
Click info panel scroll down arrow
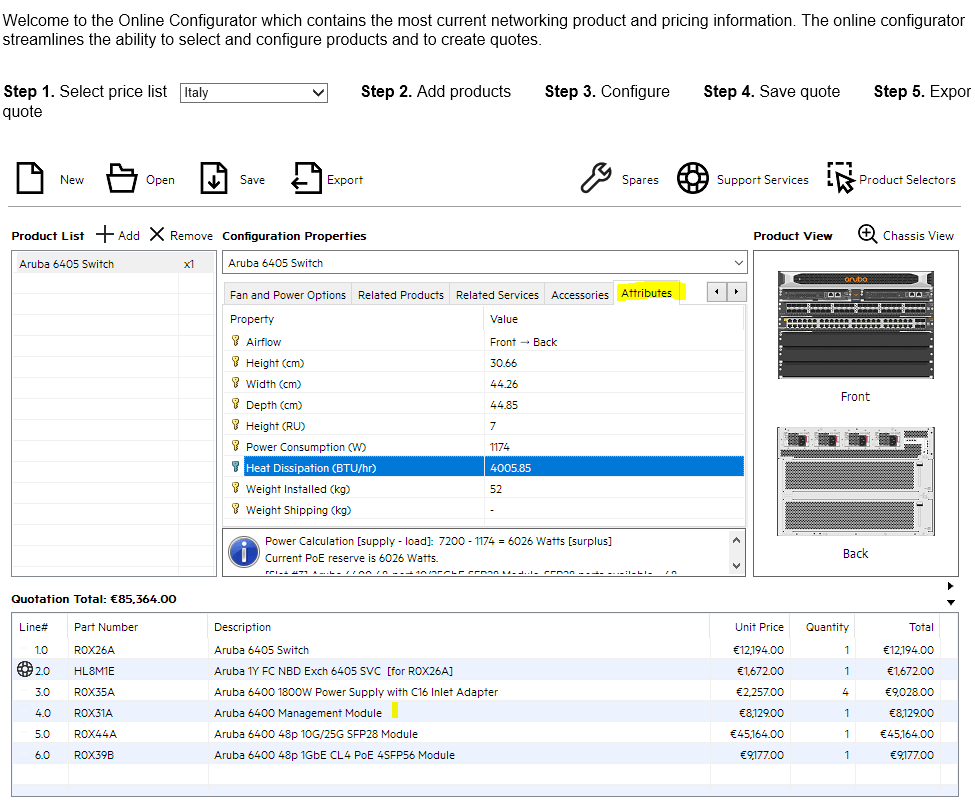(737, 565)
